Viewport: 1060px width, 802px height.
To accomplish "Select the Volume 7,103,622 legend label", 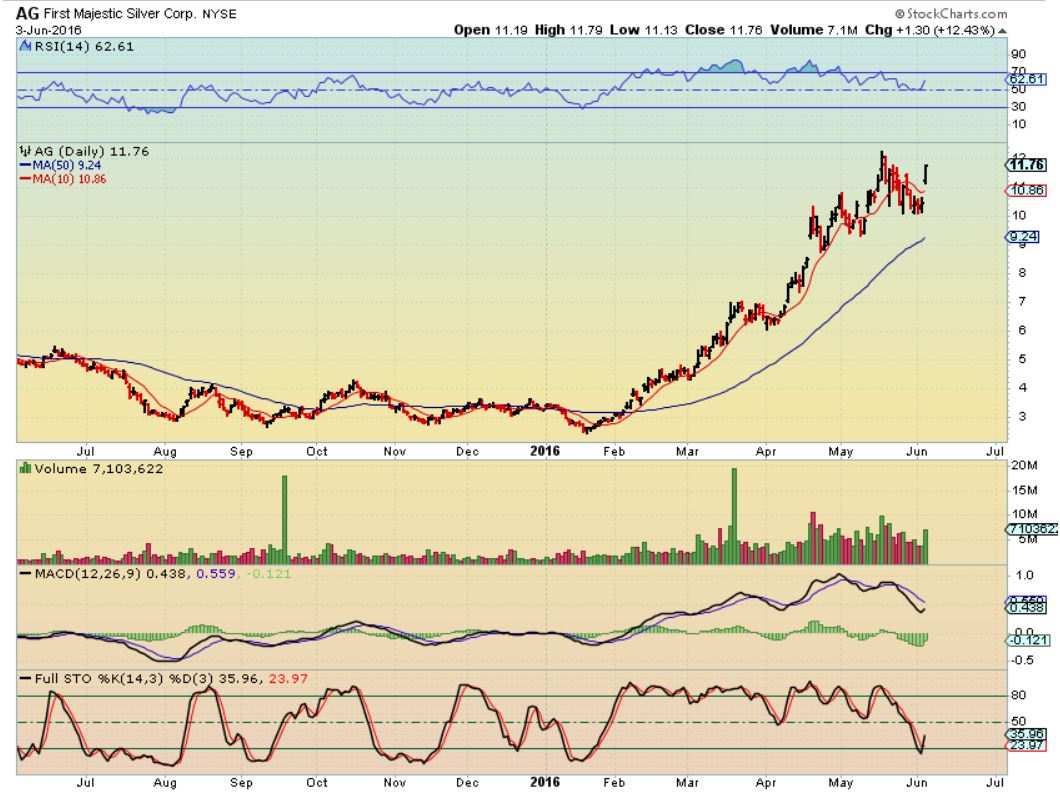I will [99, 469].
